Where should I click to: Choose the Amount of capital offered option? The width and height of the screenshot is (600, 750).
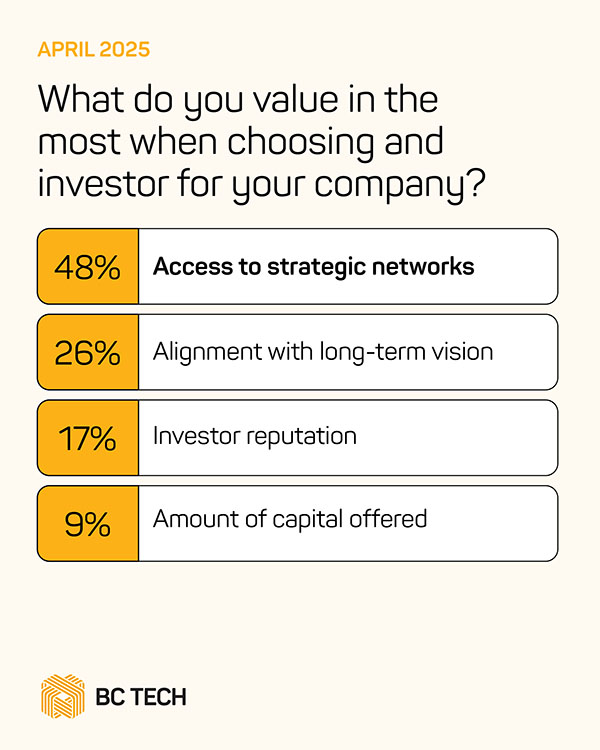click(290, 520)
